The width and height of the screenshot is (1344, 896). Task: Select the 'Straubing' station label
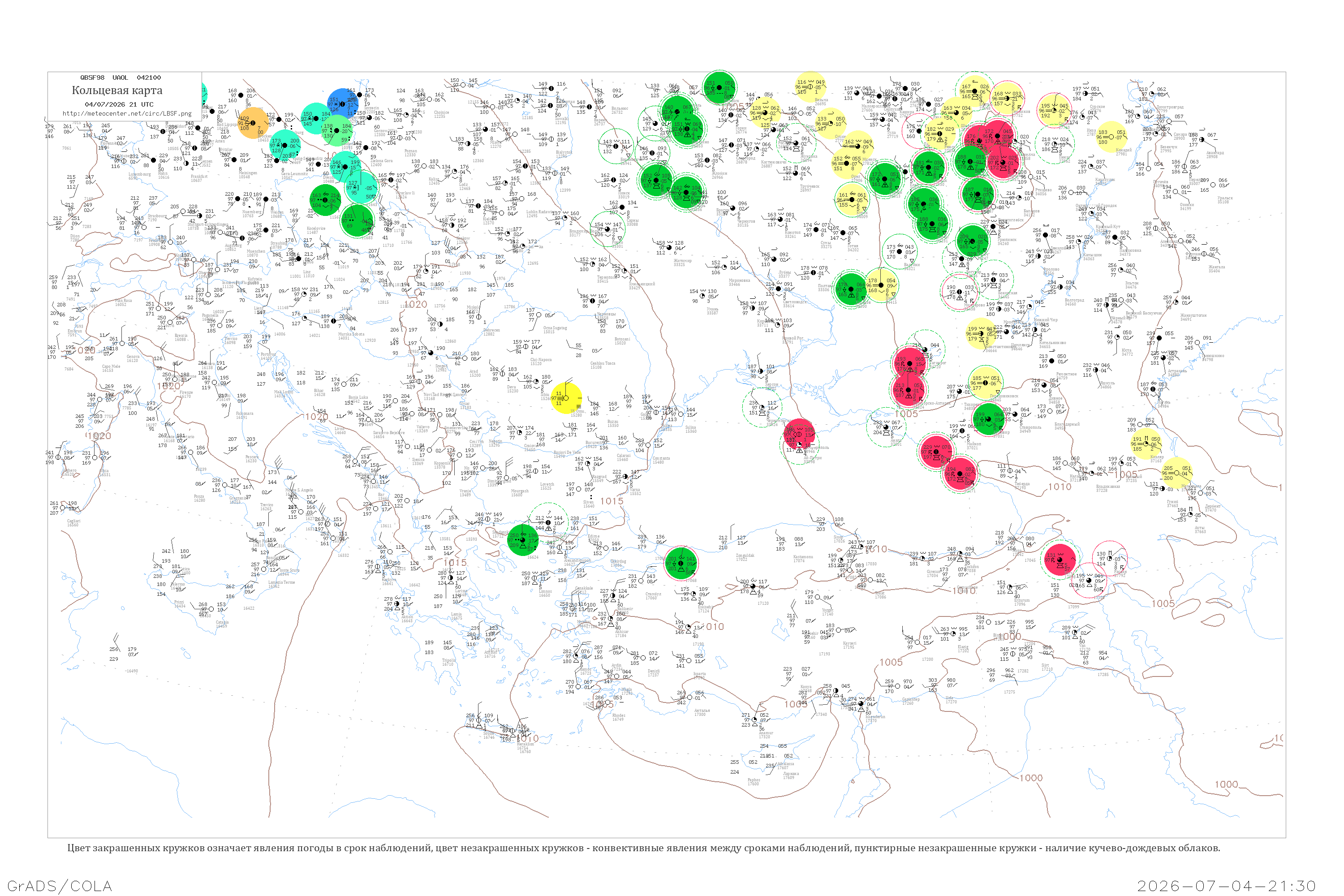point(280,244)
